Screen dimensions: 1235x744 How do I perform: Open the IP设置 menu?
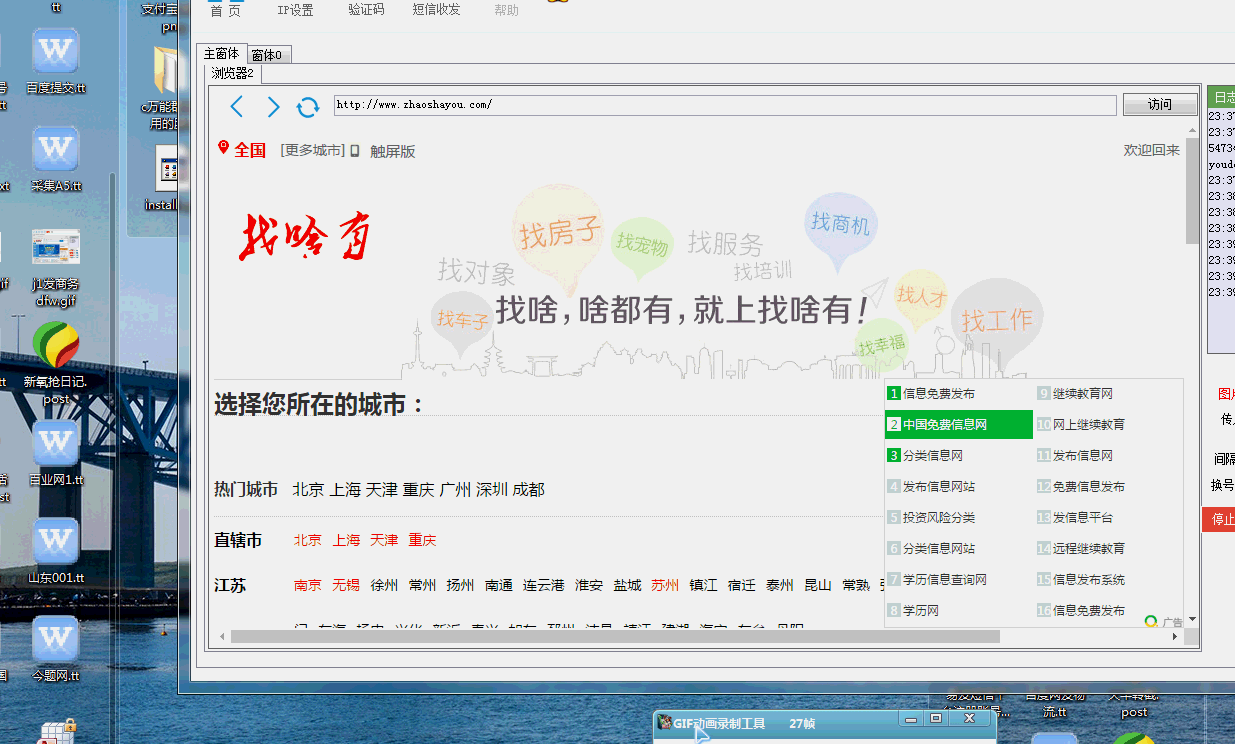[x=295, y=10]
